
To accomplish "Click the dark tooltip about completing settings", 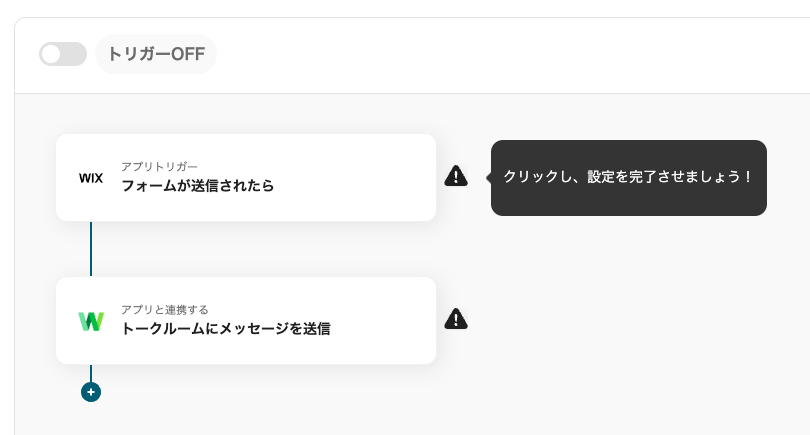I will (x=628, y=177).
